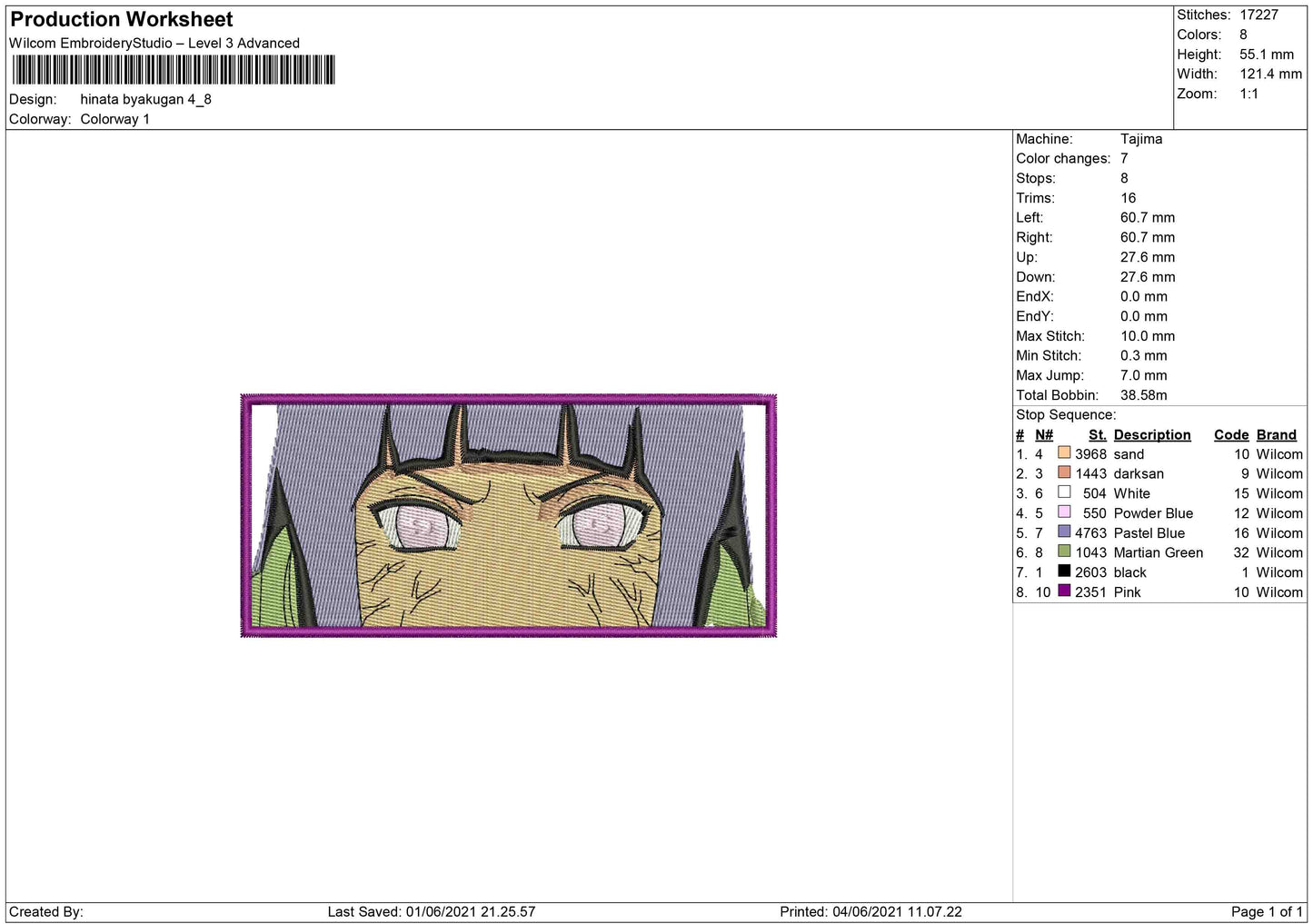This screenshot has width=1313, height=924.
Task: Click stitch count "2351" in the Pink row
Action: (x=1091, y=592)
